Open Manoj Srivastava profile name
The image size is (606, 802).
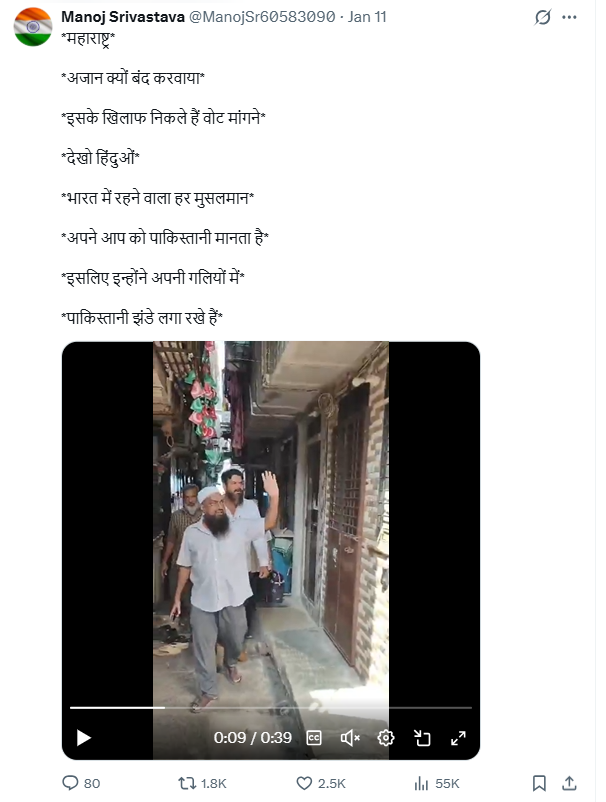(x=123, y=17)
